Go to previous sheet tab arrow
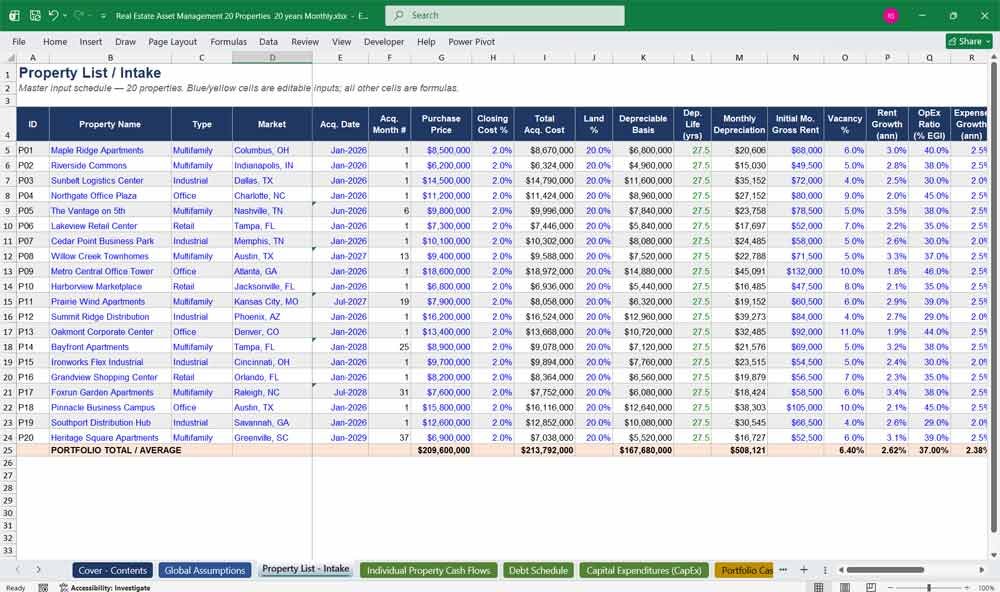 18,570
